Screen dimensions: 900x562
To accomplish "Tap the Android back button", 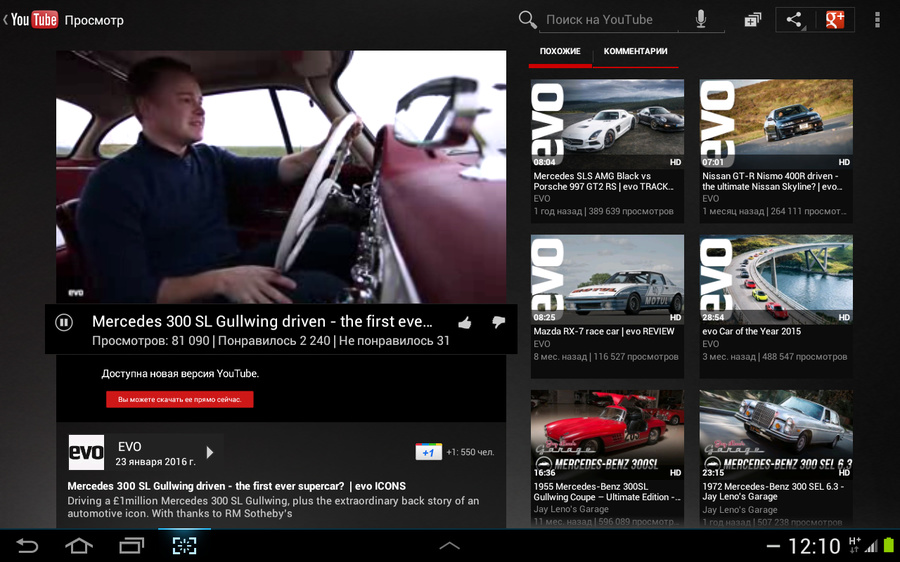I will (x=26, y=545).
